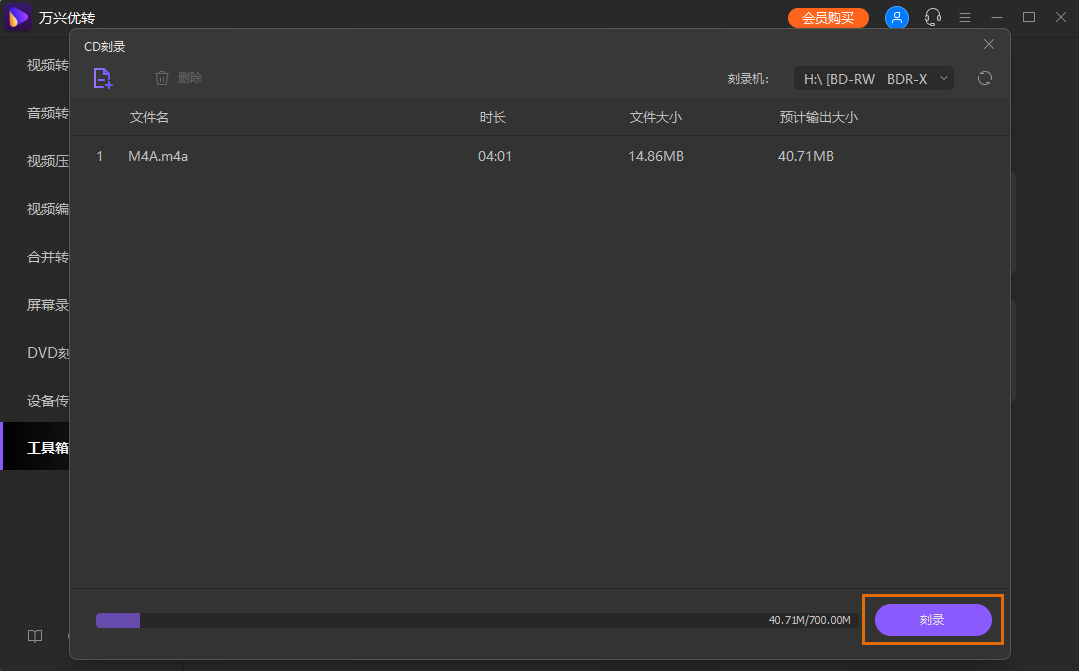The width and height of the screenshot is (1079, 671).
Task: Click the book guide icon
Action: tap(35, 636)
